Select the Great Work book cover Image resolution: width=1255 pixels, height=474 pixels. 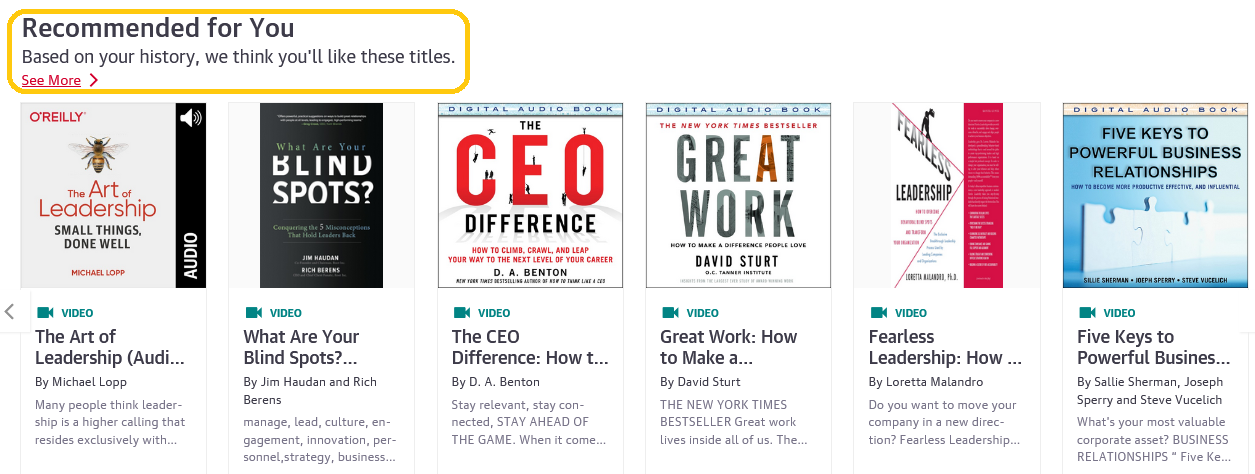pos(738,195)
